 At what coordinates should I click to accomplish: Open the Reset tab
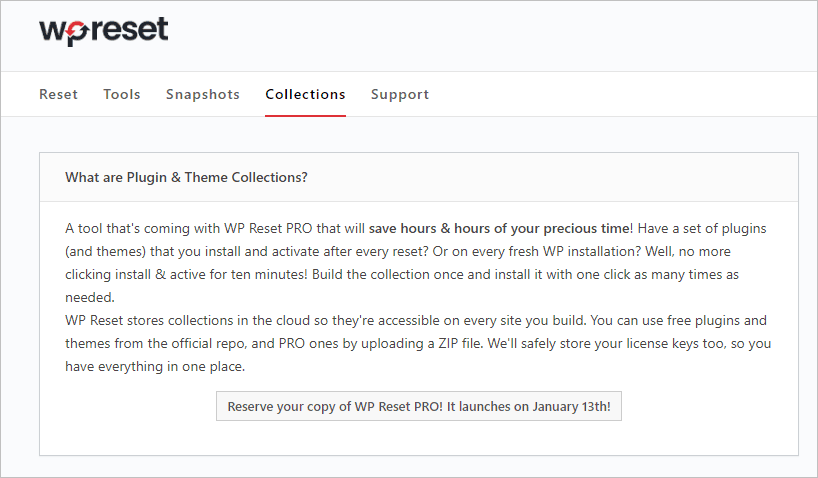(x=58, y=94)
